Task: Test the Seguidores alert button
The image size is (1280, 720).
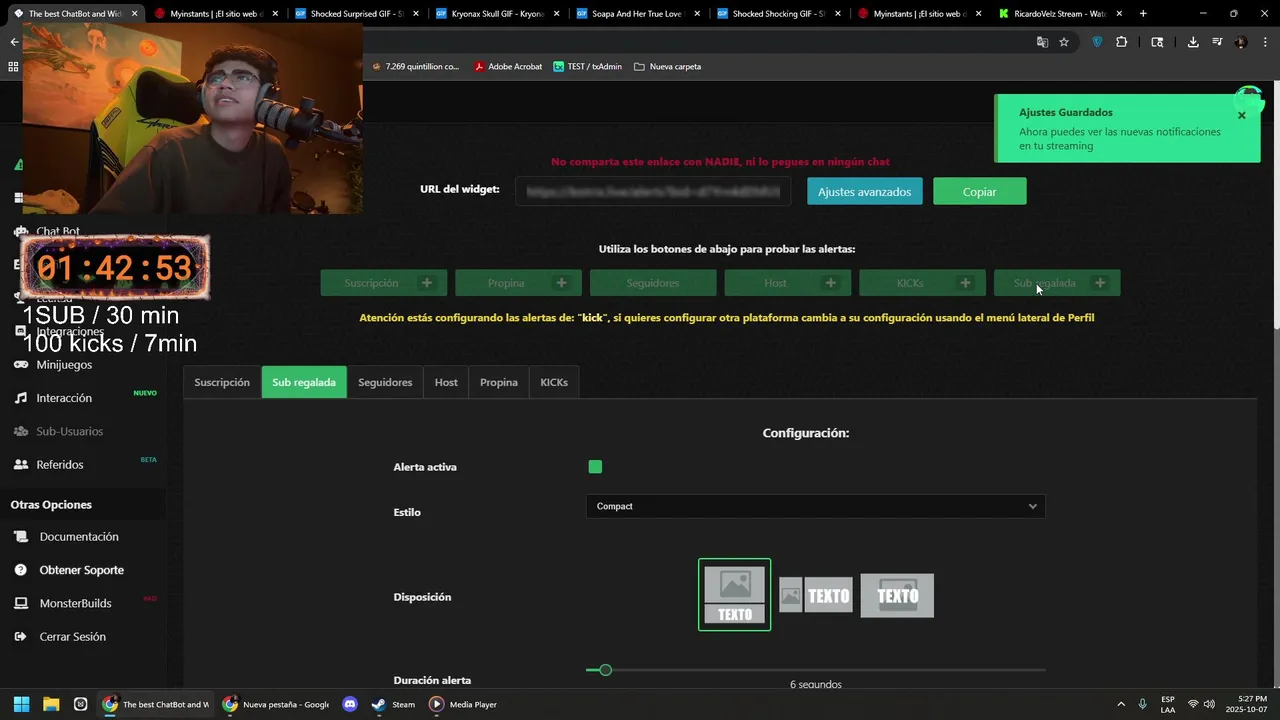Action: 653,283
